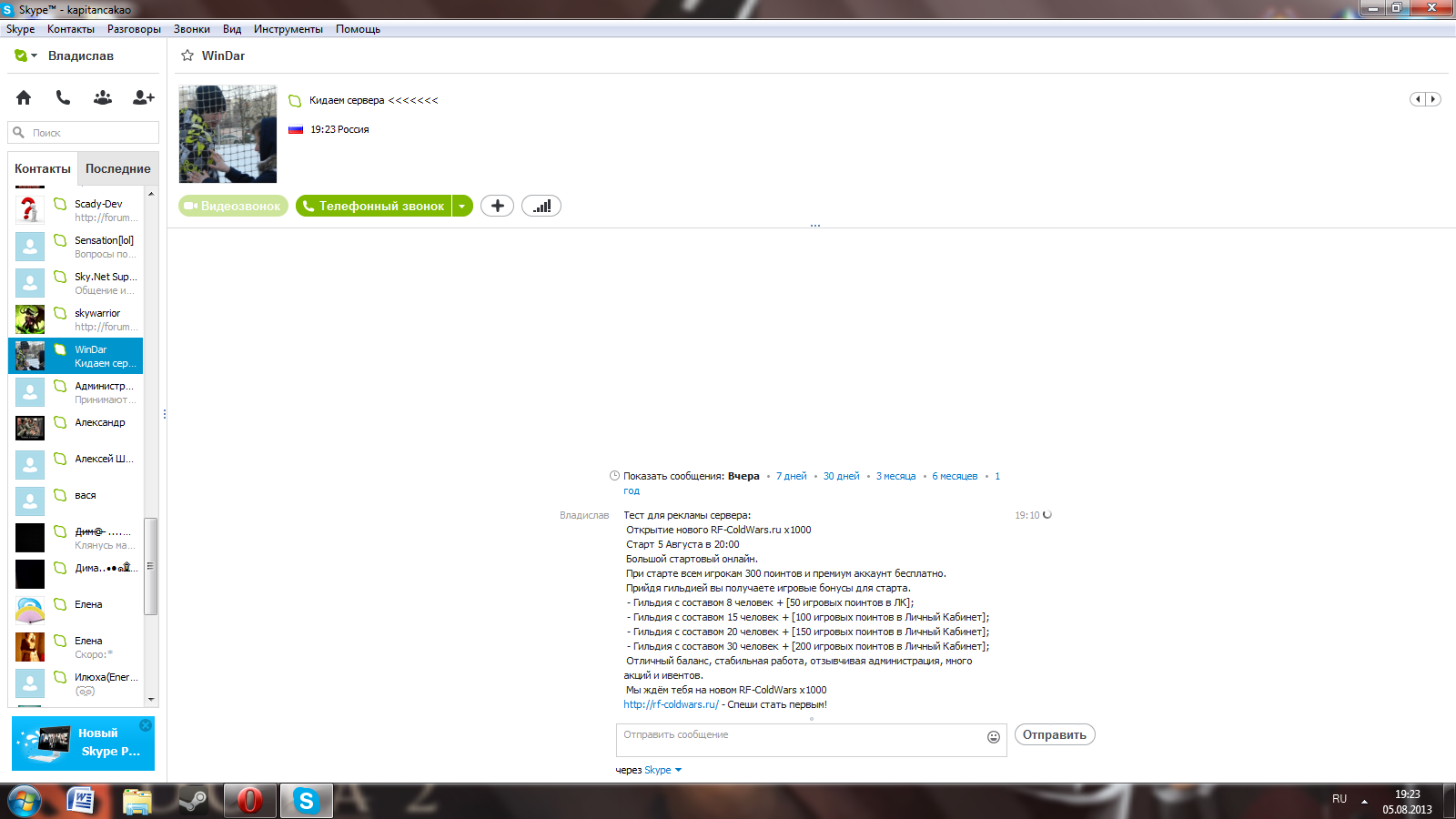Screen dimensions: 1456x819
Task: Switch to the Контакты tab
Action: [x=43, y=168]
